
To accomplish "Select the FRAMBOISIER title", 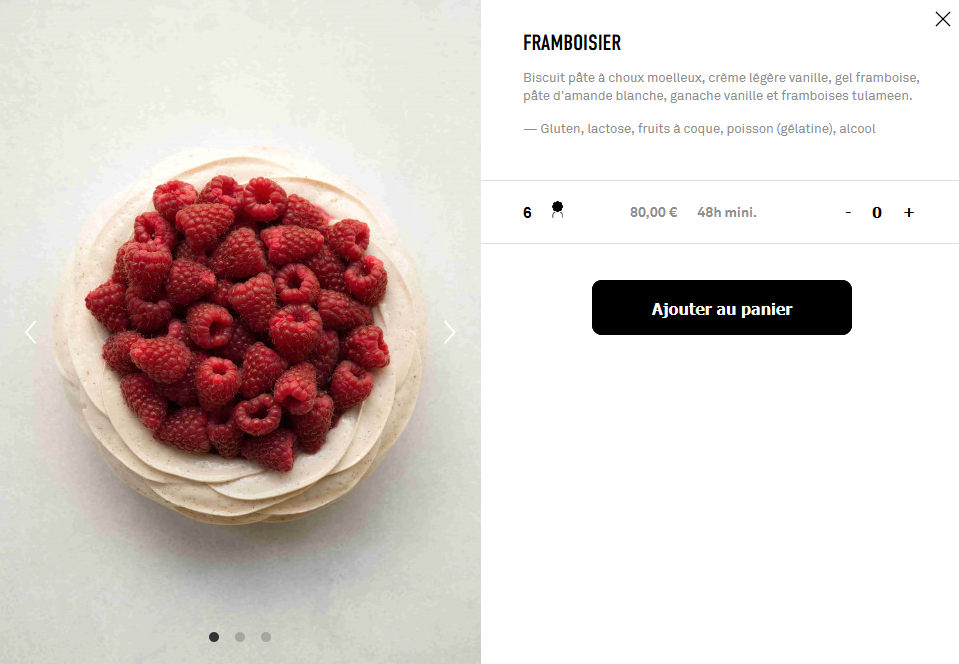I will click(x=572, y=43).
